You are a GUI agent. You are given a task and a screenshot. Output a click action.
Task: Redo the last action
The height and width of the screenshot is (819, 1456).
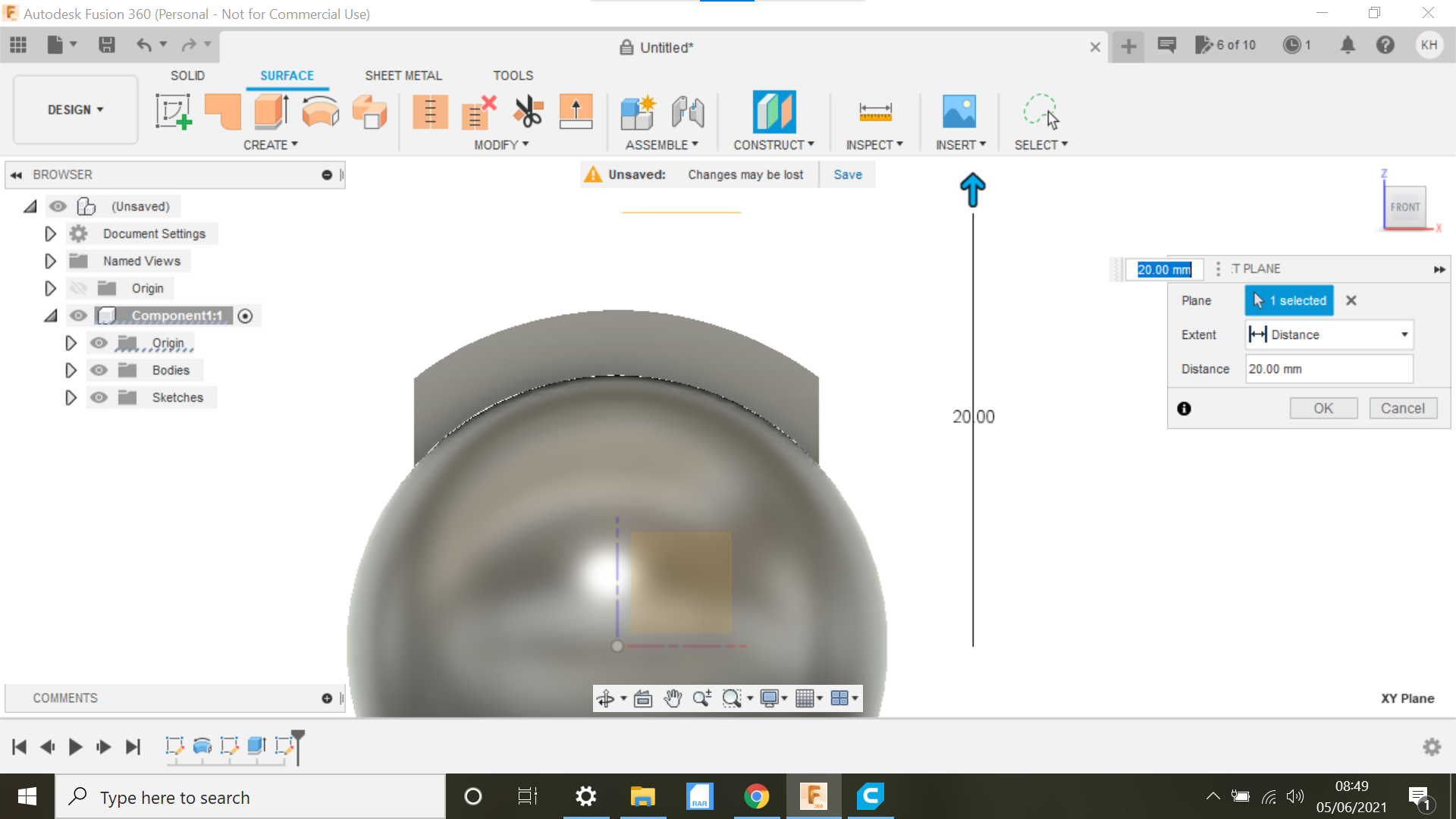[189, 45]
